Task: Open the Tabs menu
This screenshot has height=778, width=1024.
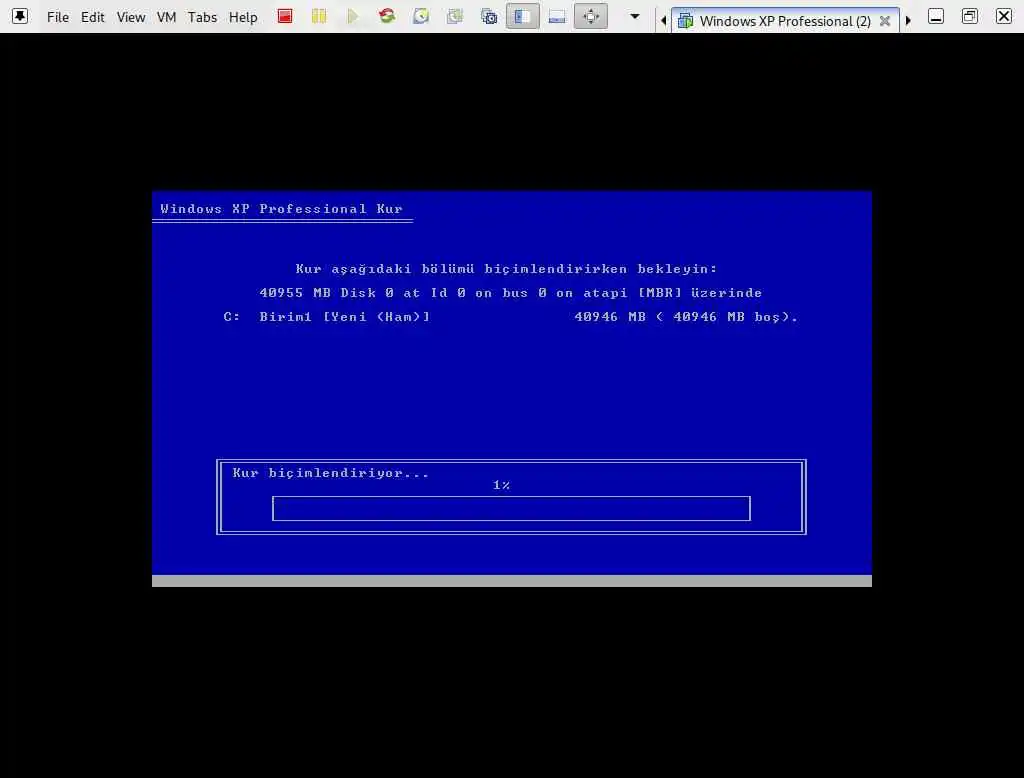Action: pyautogui.click(x=202, y=17)
